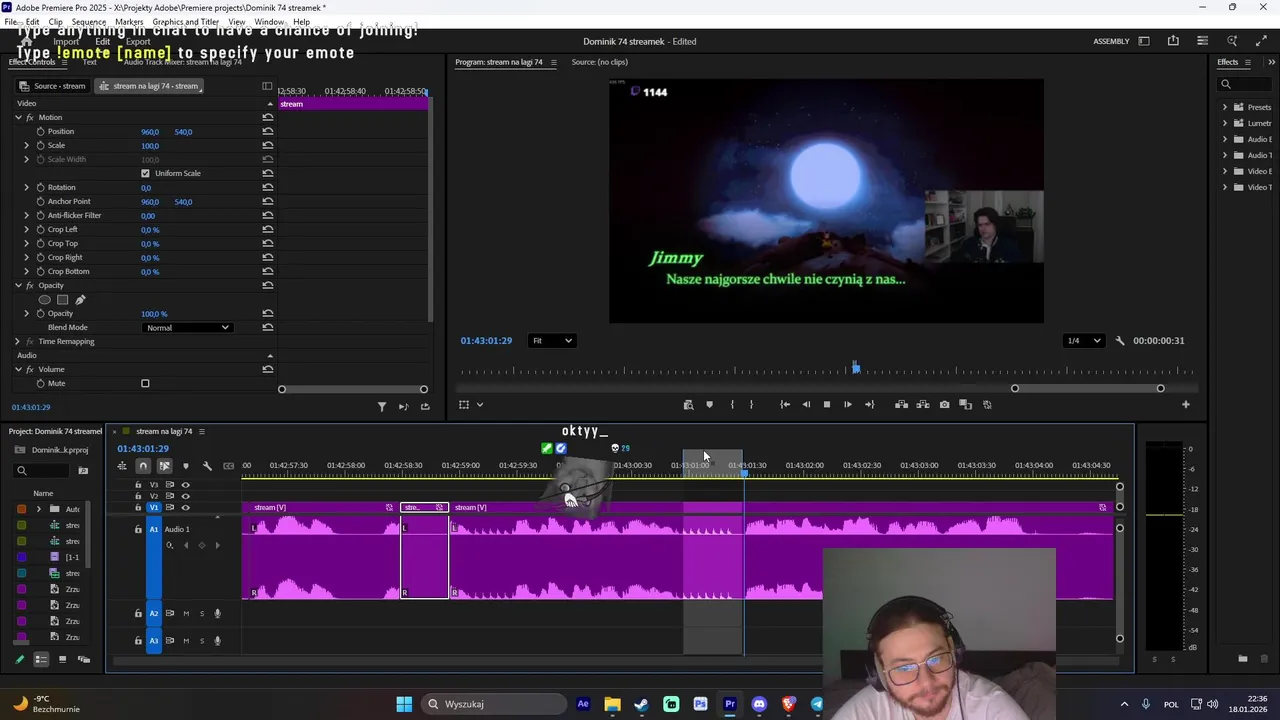Expand the Time Remapping effect
The width and height of the screenshot is (1280, 720).
coord(17,341)
